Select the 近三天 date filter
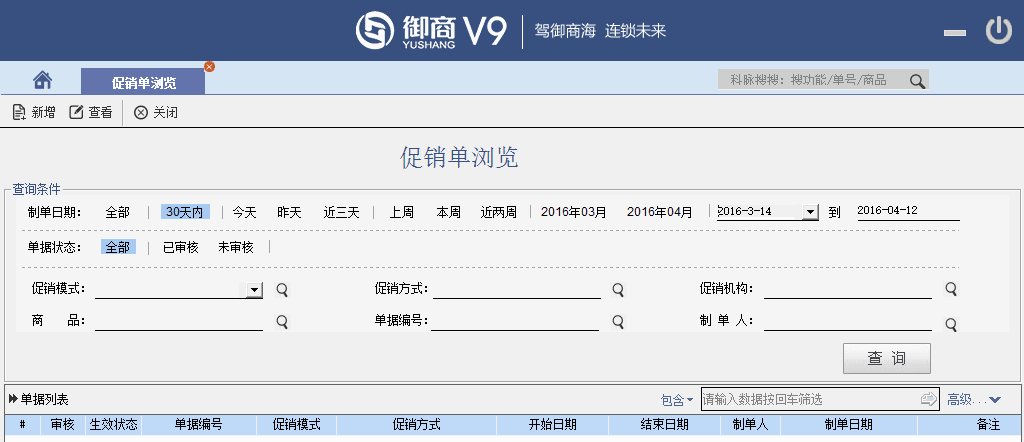Image resolution: width=1024 pixels, height=442 pixels. pyautogui.click(x=342, y=212)
